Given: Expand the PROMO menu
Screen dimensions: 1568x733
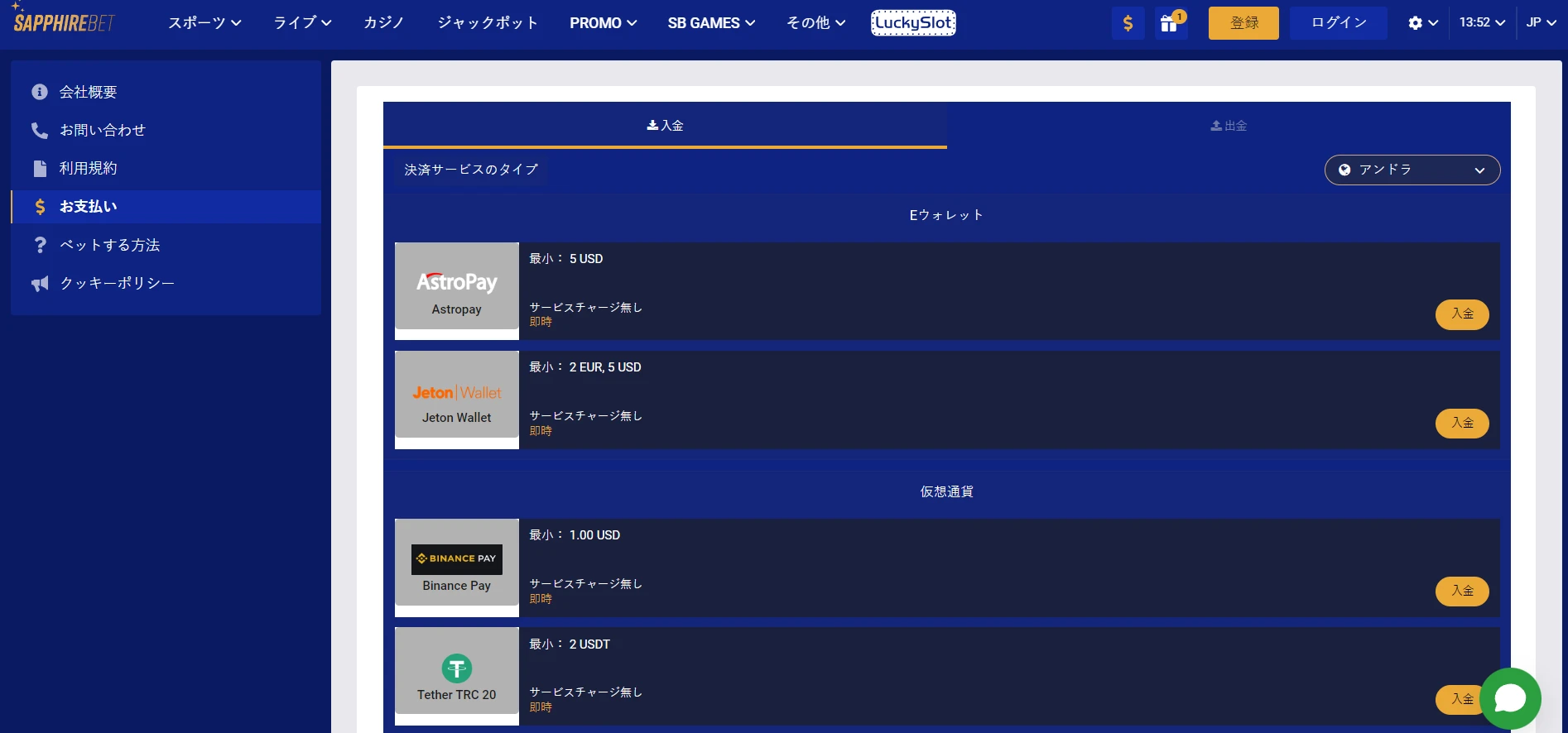Looking at the screenshot, I should pyautogui.click(x=603, y=23).
